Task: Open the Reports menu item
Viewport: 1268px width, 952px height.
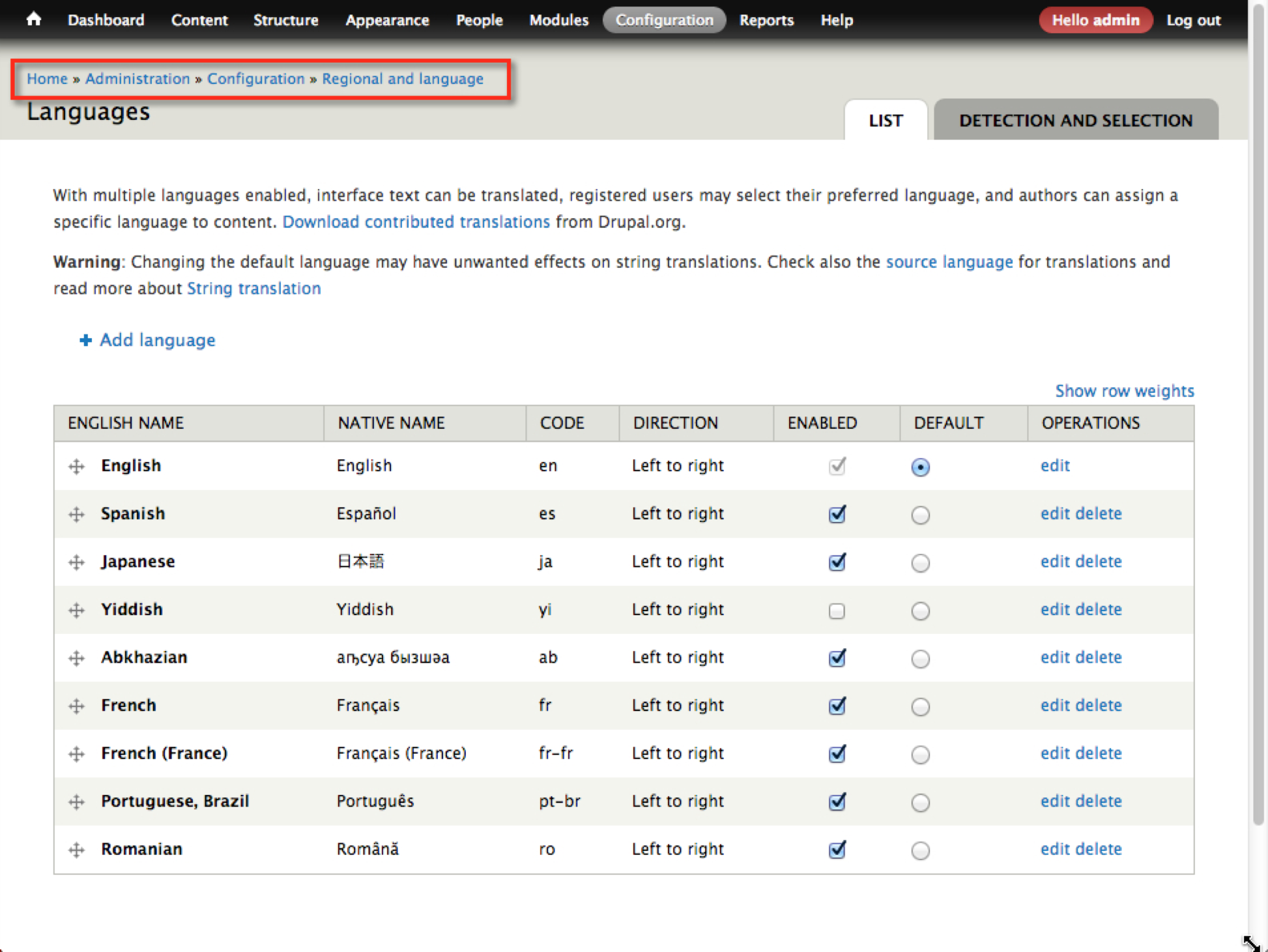Action: (766, 20)
